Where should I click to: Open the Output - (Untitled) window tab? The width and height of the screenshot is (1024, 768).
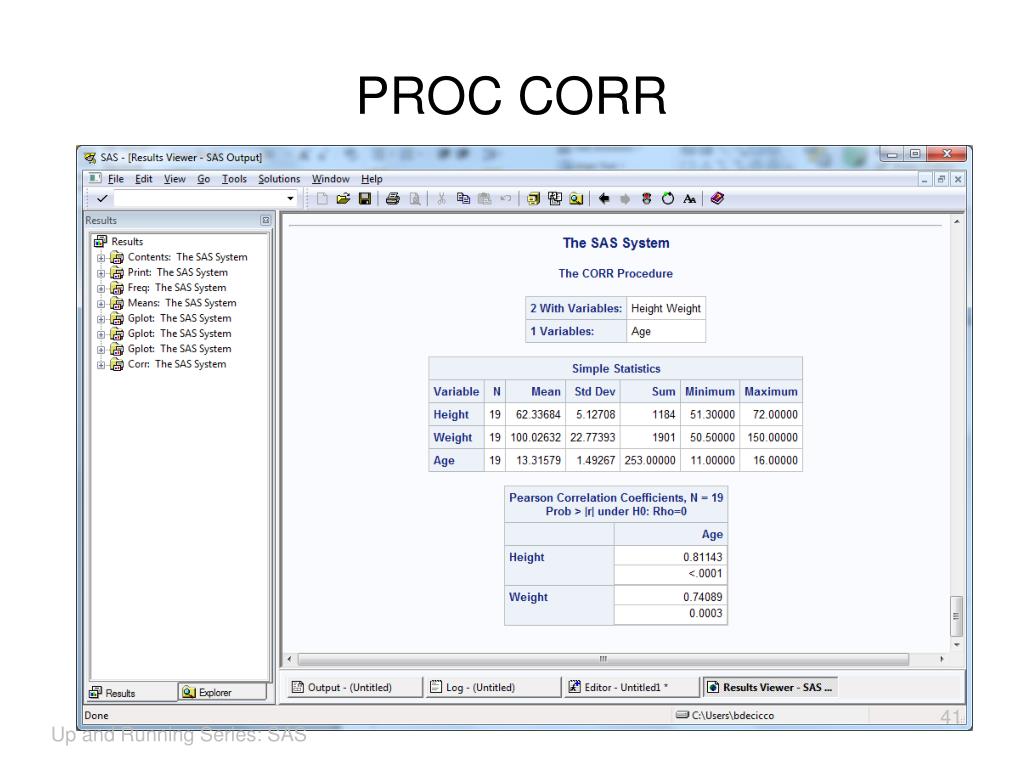click(x=355, y=687)
